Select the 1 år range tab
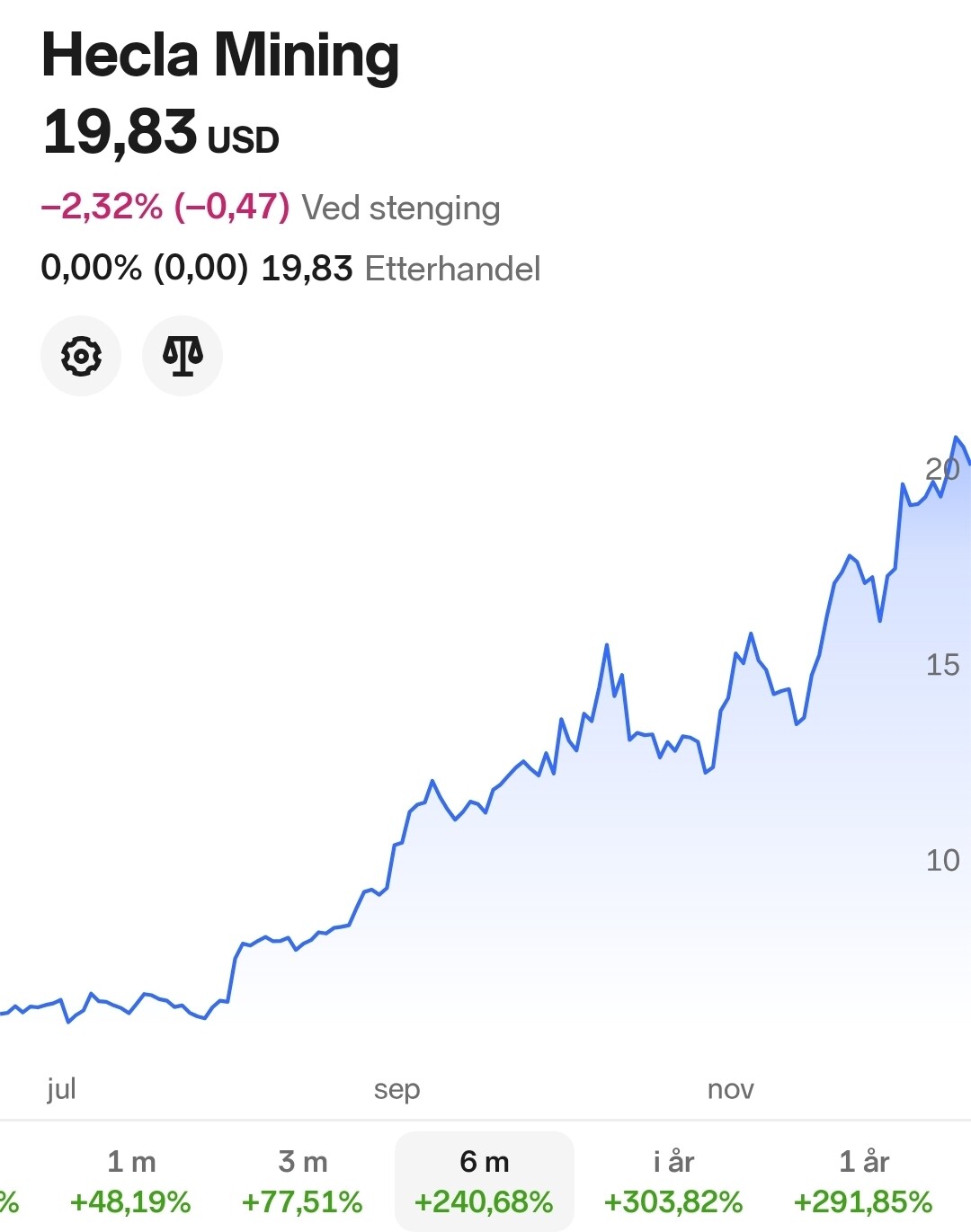This screenshot has width=971, height=1232. point(863,1181)
